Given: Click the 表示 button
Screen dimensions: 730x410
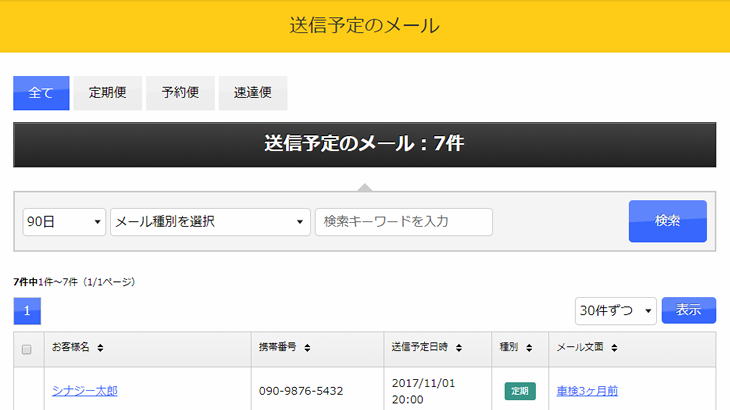Looking at the screenshot, I should coord(688,310).
